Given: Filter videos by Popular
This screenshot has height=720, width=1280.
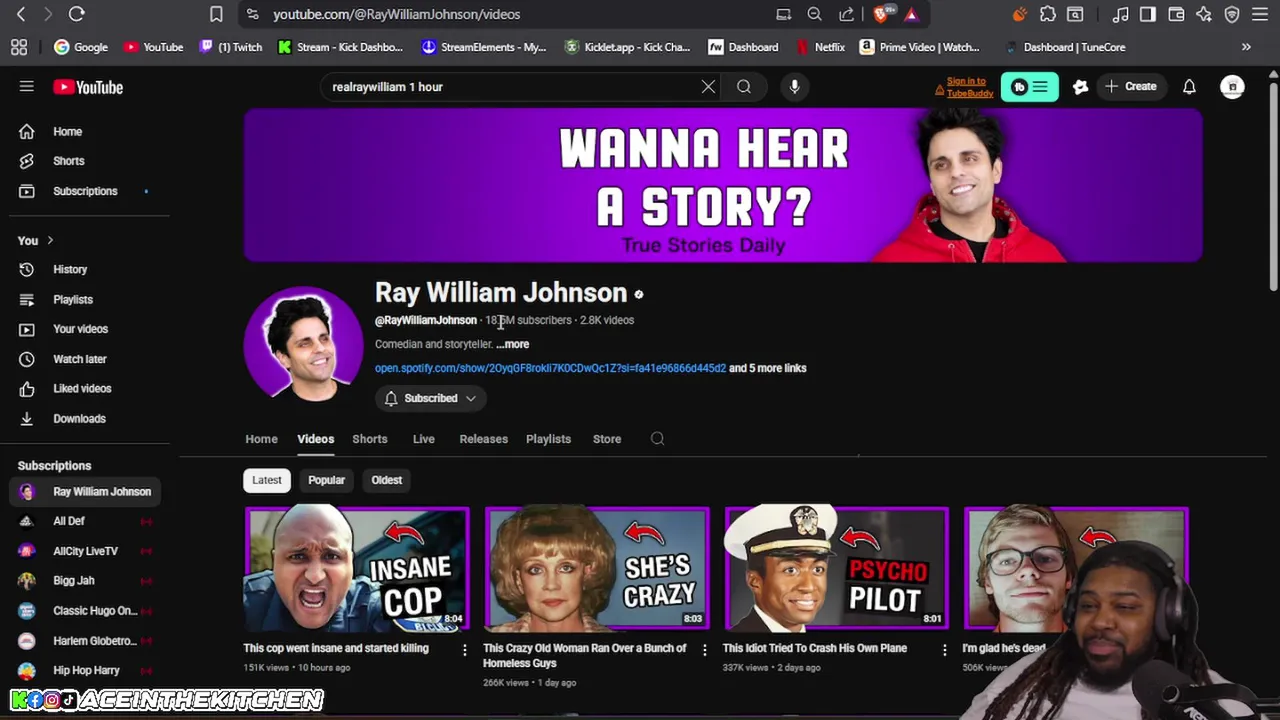Looking at the screenshot, I should pyautogui.click(x=326, y=480).
